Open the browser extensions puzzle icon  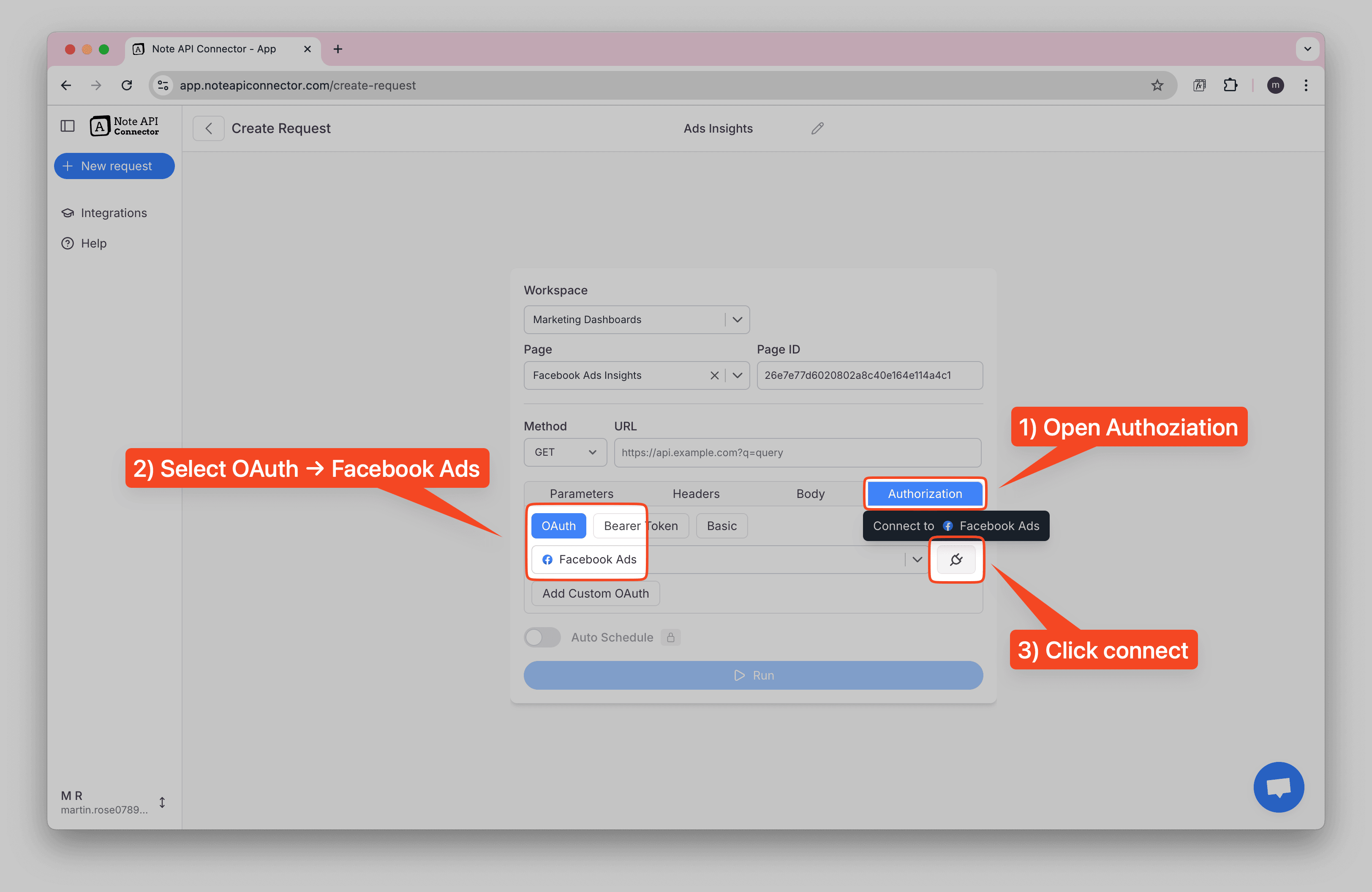[1230, 85]
